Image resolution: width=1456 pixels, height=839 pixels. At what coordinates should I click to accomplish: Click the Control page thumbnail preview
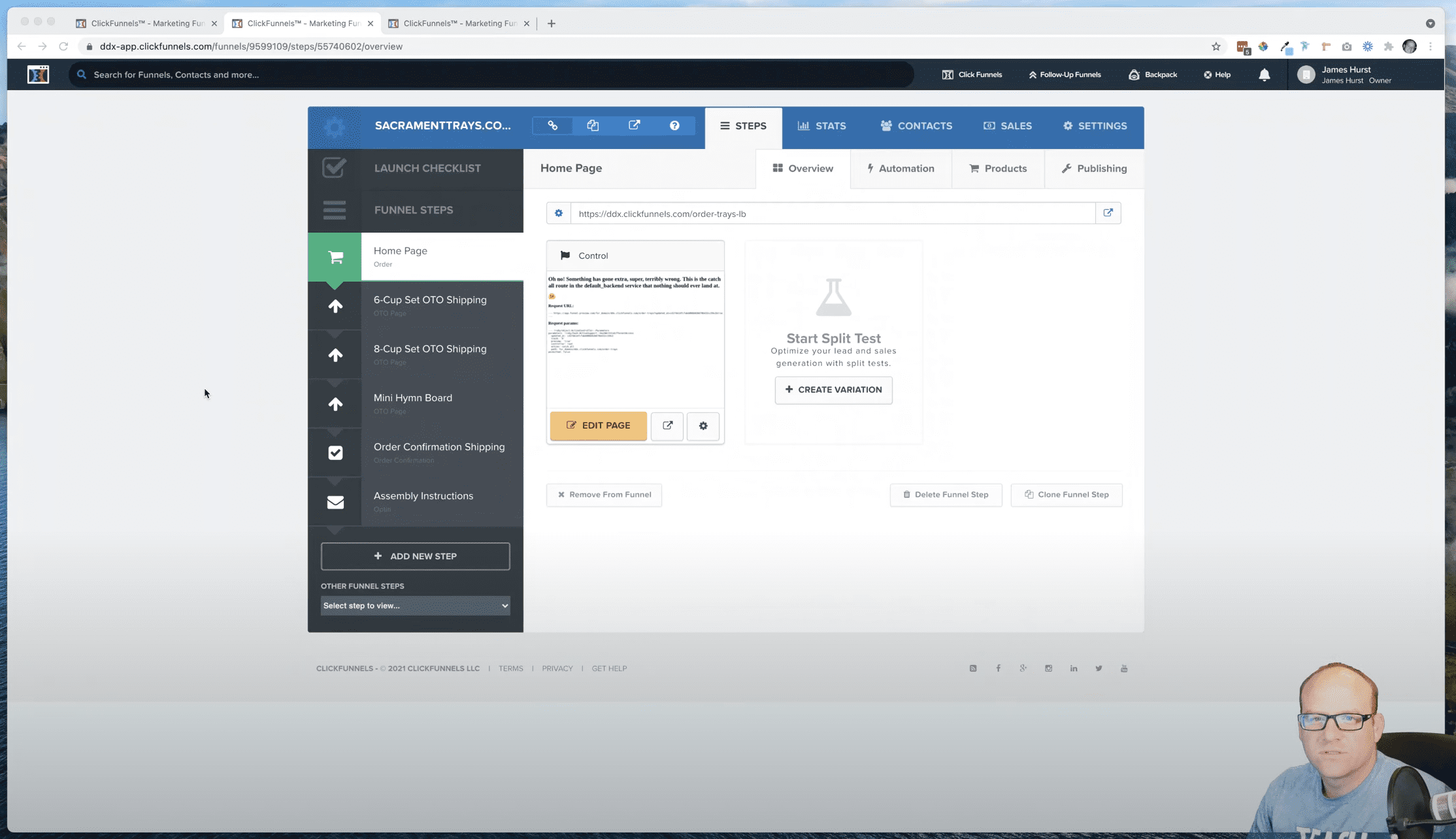pos(635,338)
